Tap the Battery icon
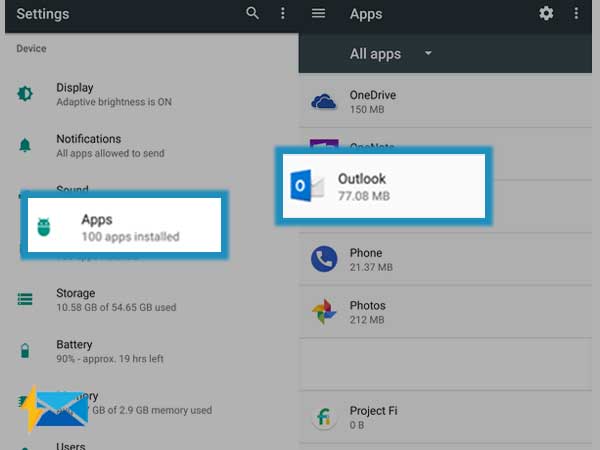 click(x=25, y=351)
